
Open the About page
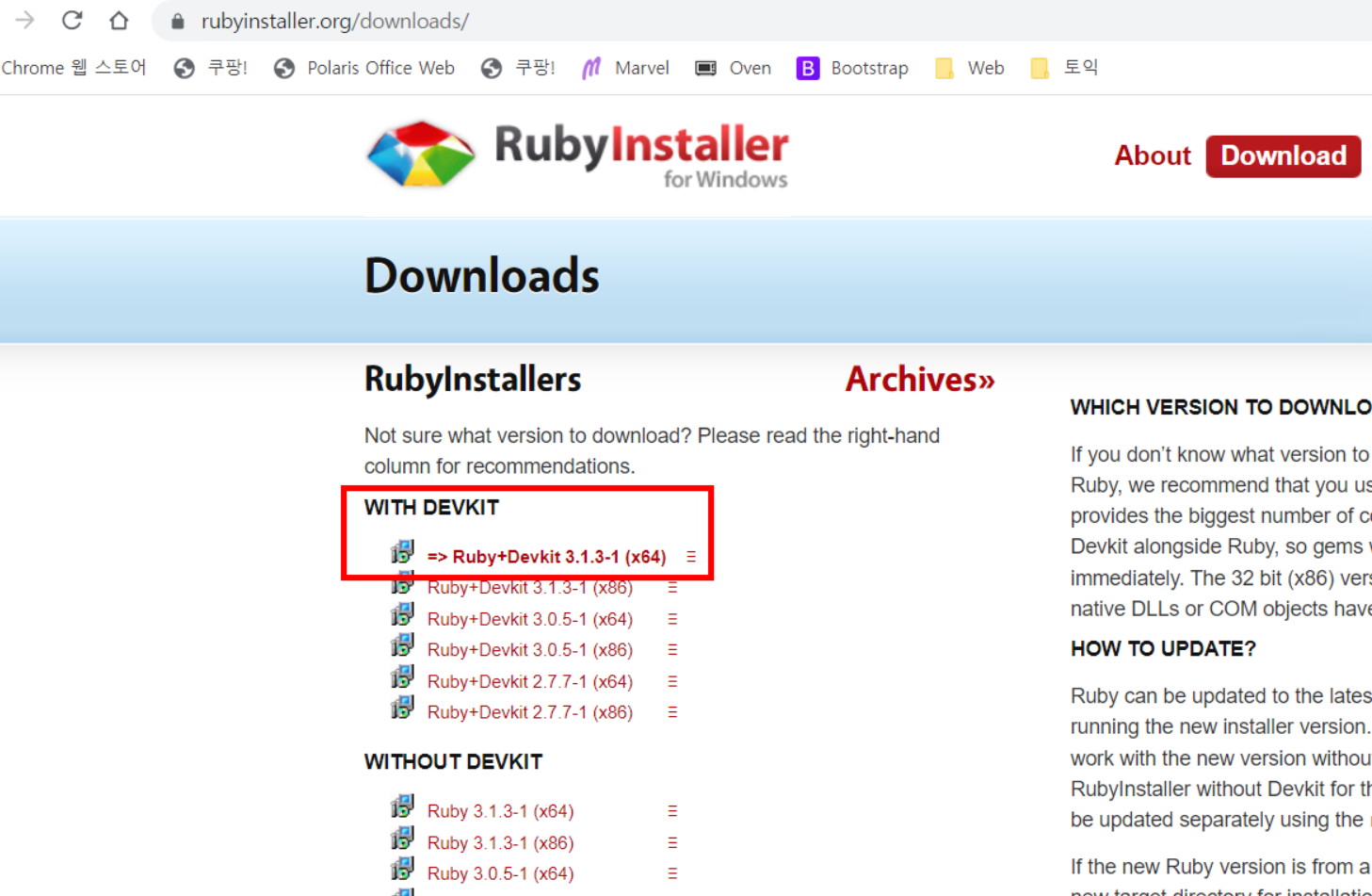(x=1153, y=155)
